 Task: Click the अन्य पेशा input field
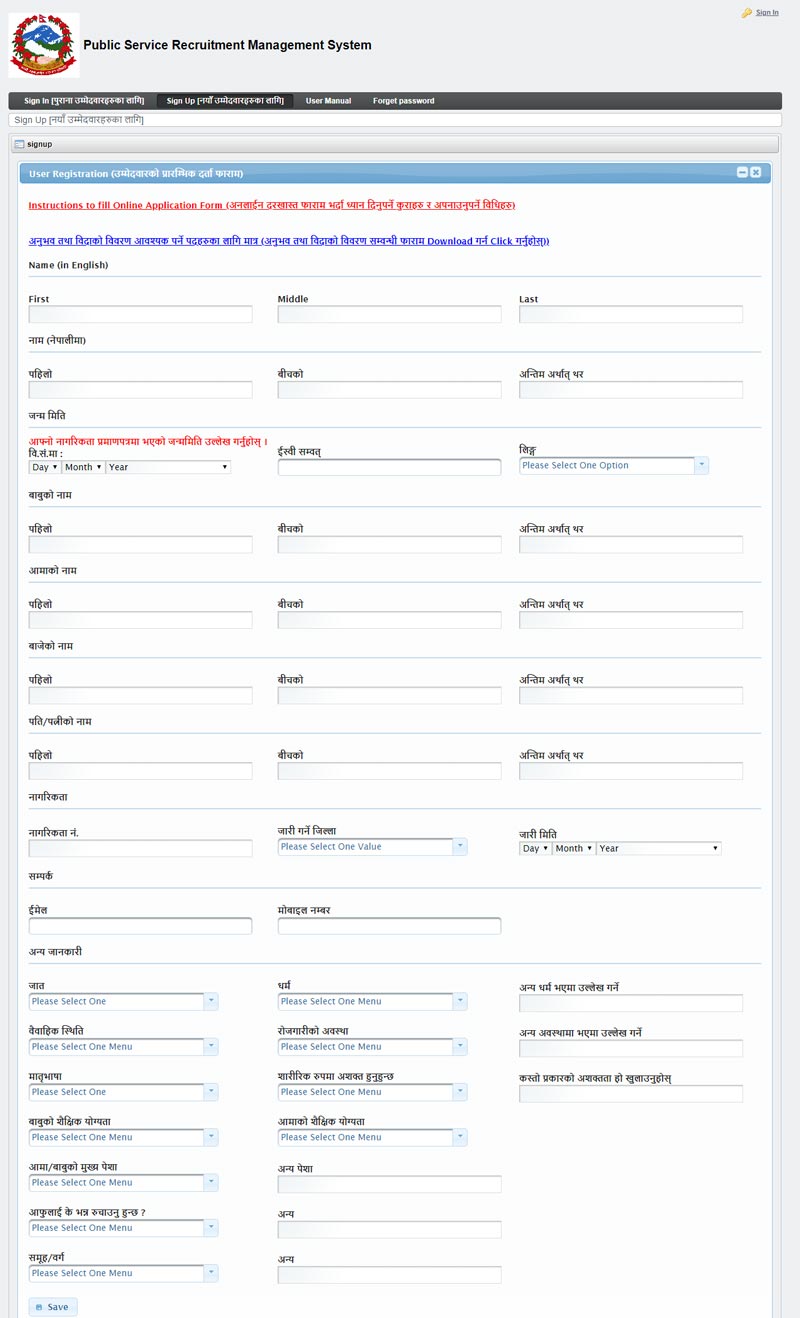[390, 1184]
